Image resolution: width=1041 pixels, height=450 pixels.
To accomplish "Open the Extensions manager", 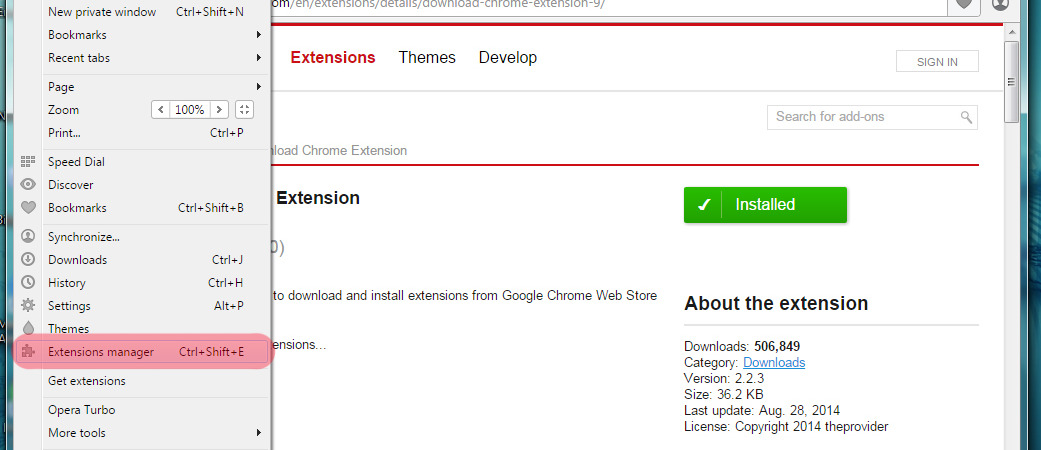I will click(x=101, y=352).
